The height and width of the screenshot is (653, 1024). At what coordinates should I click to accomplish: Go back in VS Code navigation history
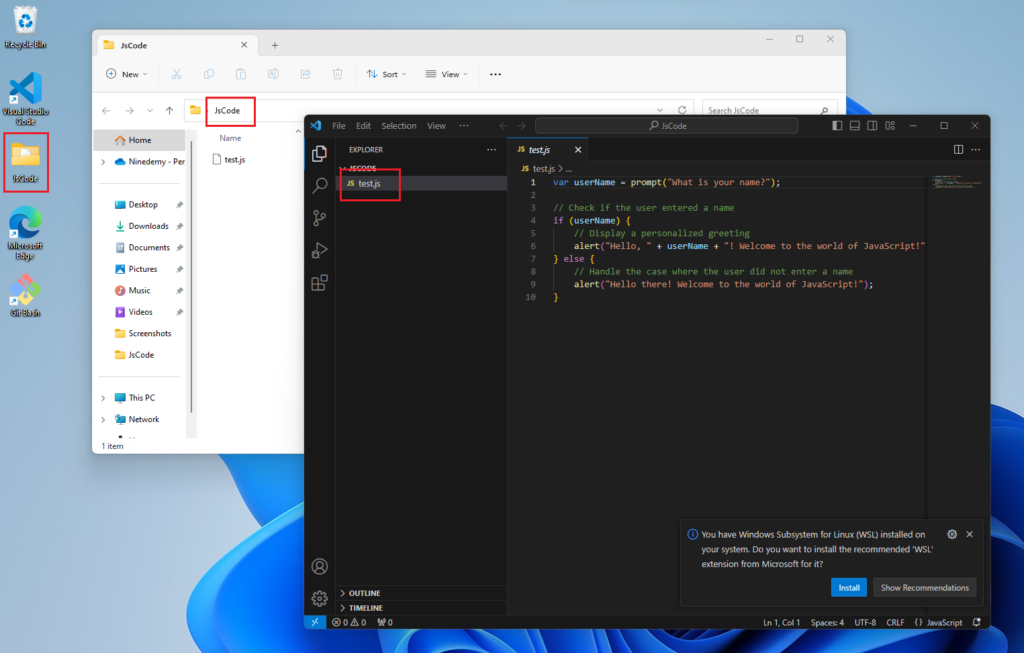click(x=504, y=125)
